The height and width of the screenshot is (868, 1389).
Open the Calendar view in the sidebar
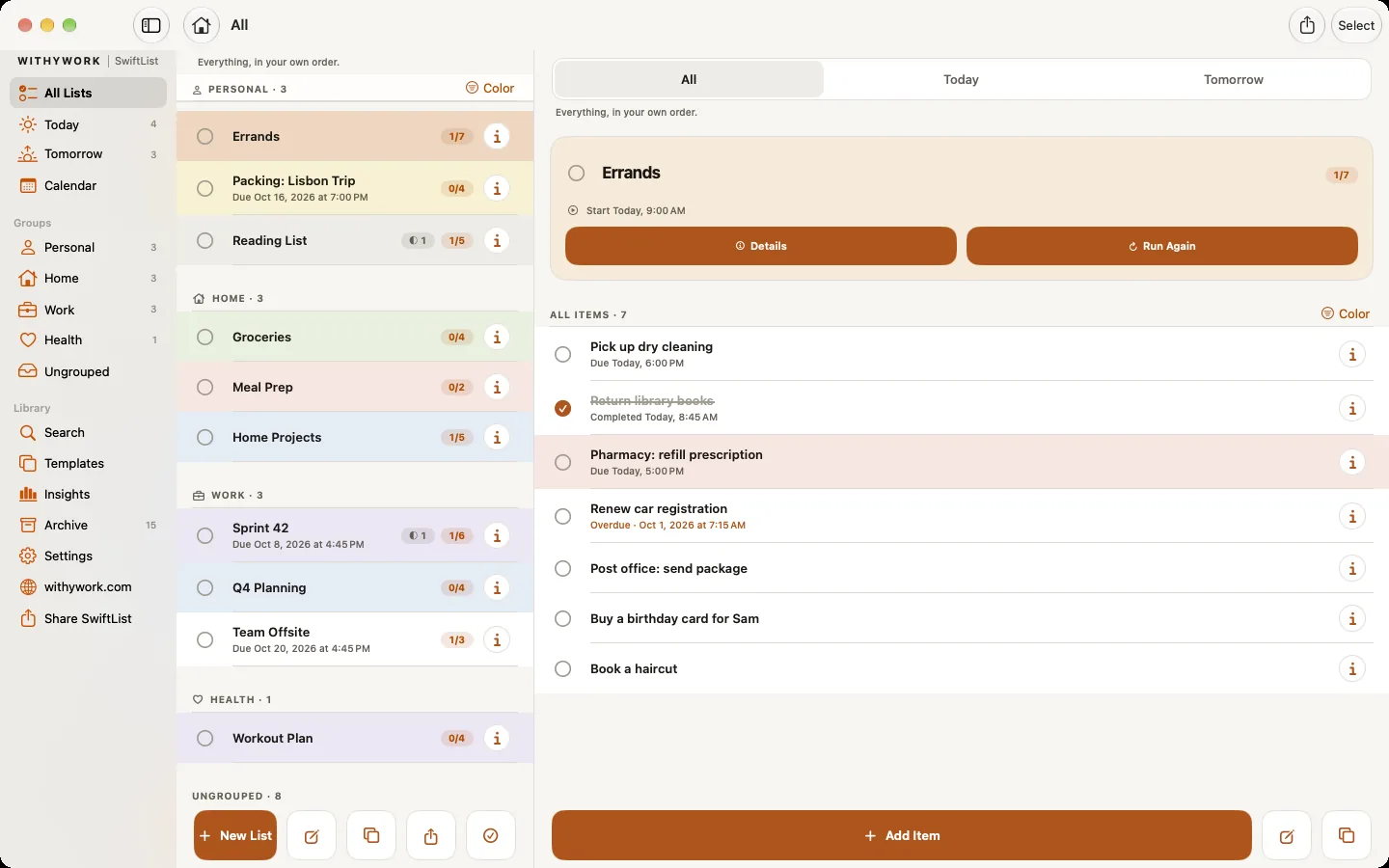point(88,185)
